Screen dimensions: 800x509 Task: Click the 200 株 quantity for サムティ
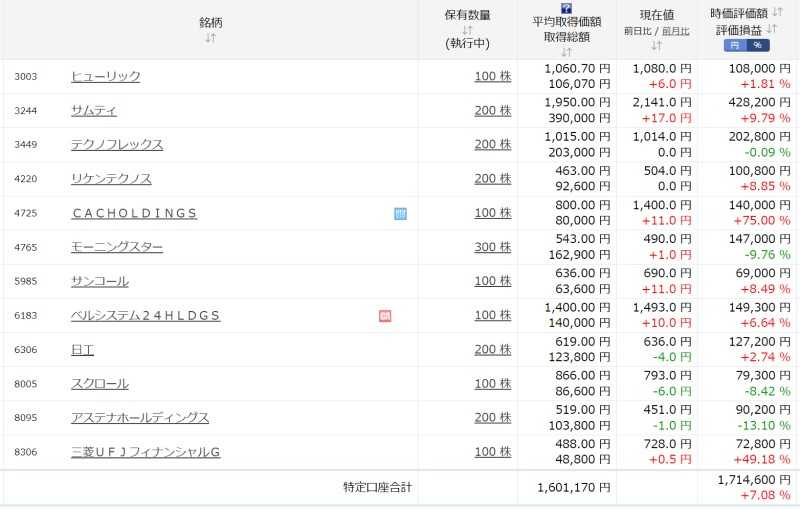493,111
